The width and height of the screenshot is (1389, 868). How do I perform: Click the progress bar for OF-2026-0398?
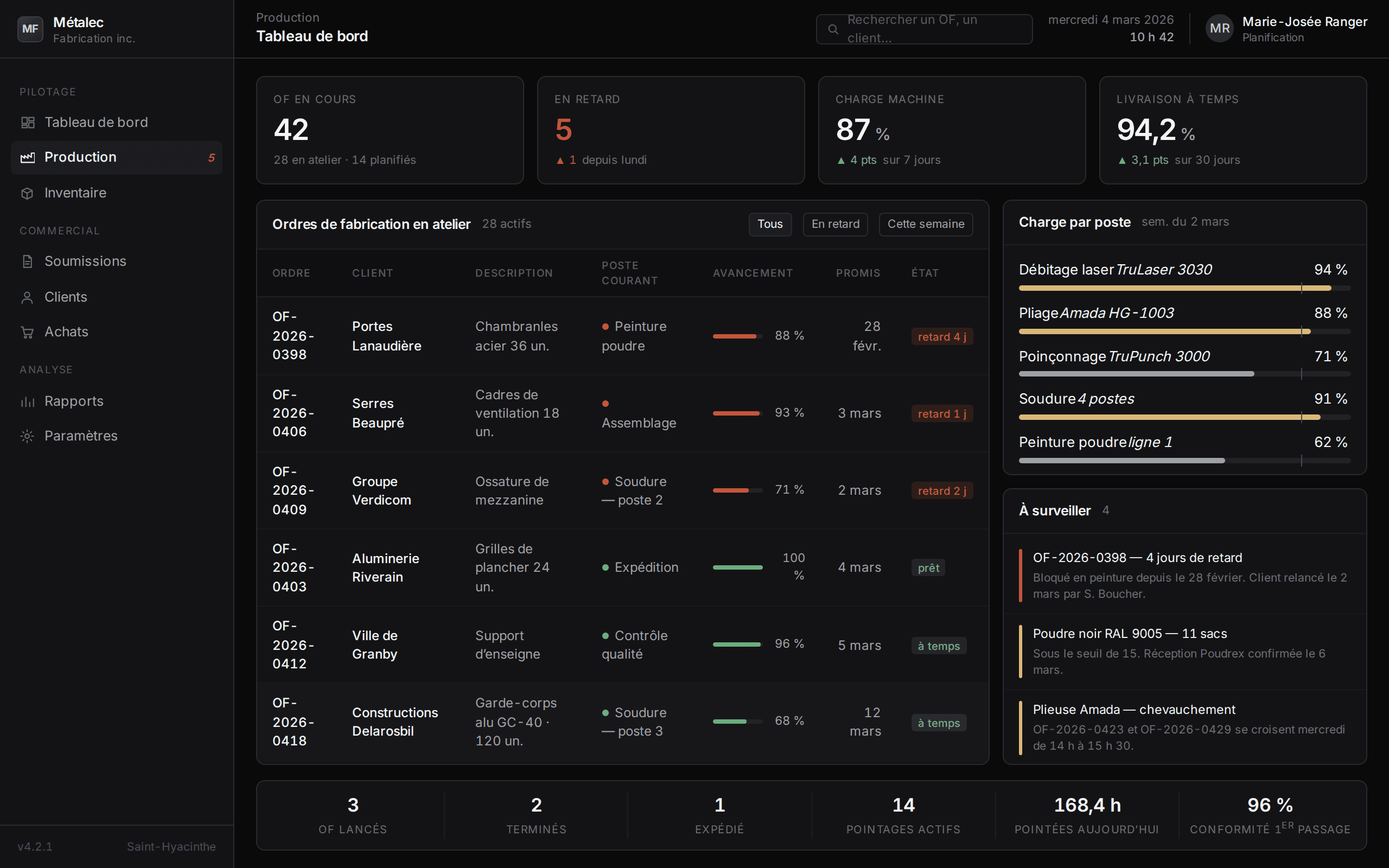point(737,336)
